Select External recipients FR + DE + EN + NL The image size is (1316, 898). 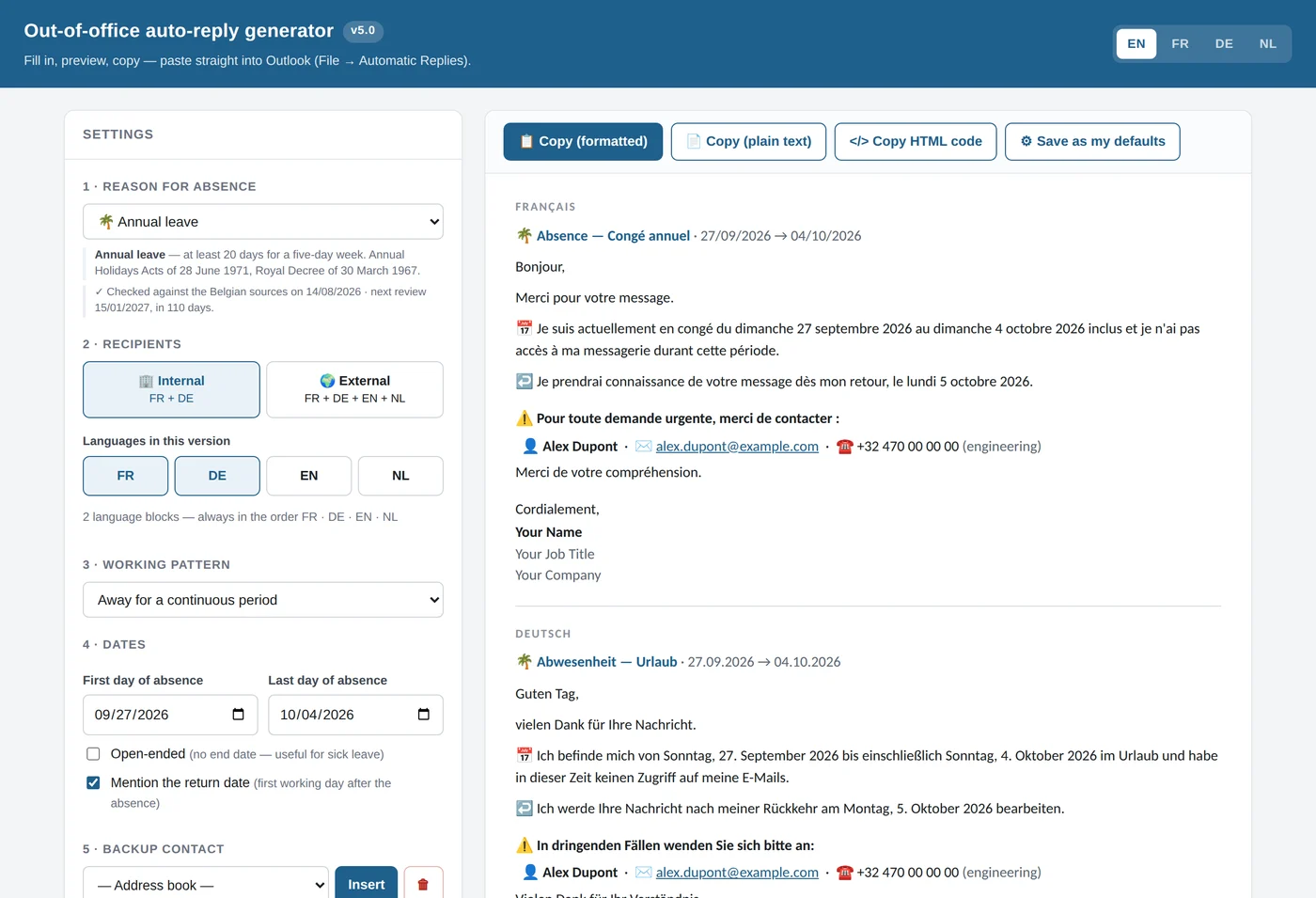355,389
